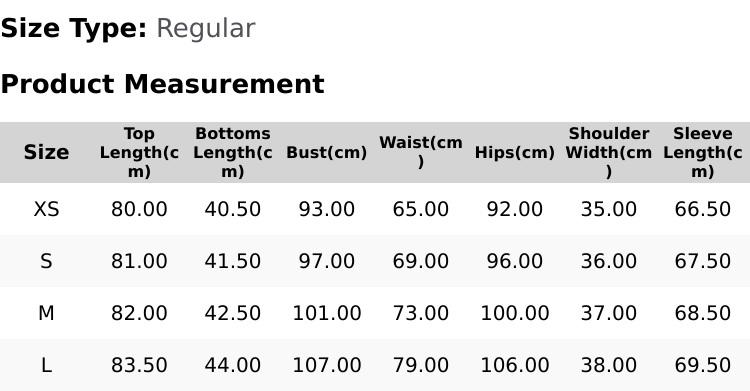Select the Regular size type value
Screen dimensions: 750x391
(206, 29)
